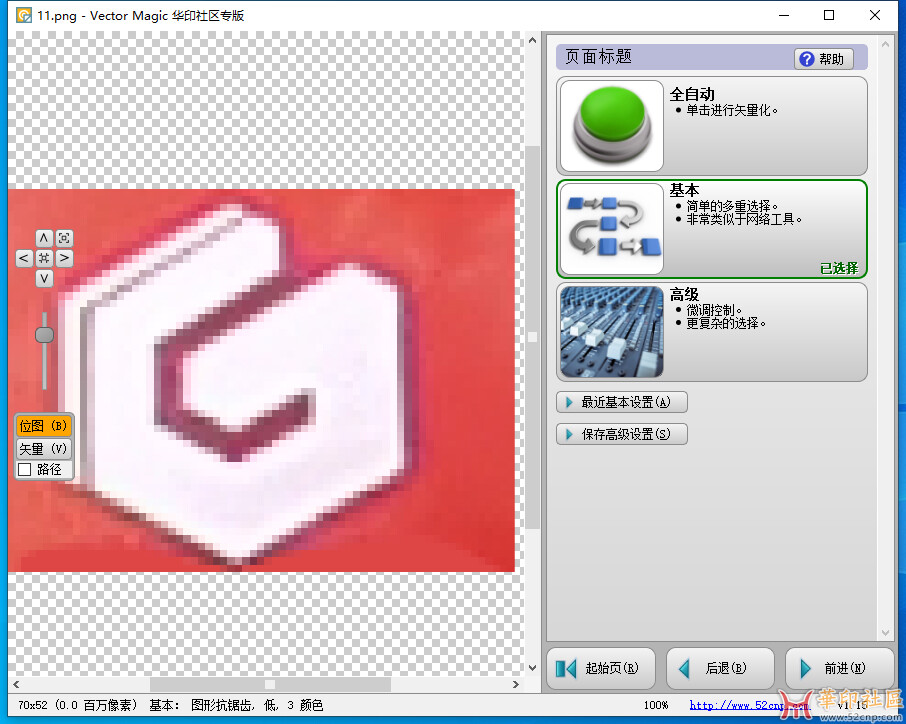906x724 pixels.
Task: Pan the image view down
Action: (x=44, y=279)
